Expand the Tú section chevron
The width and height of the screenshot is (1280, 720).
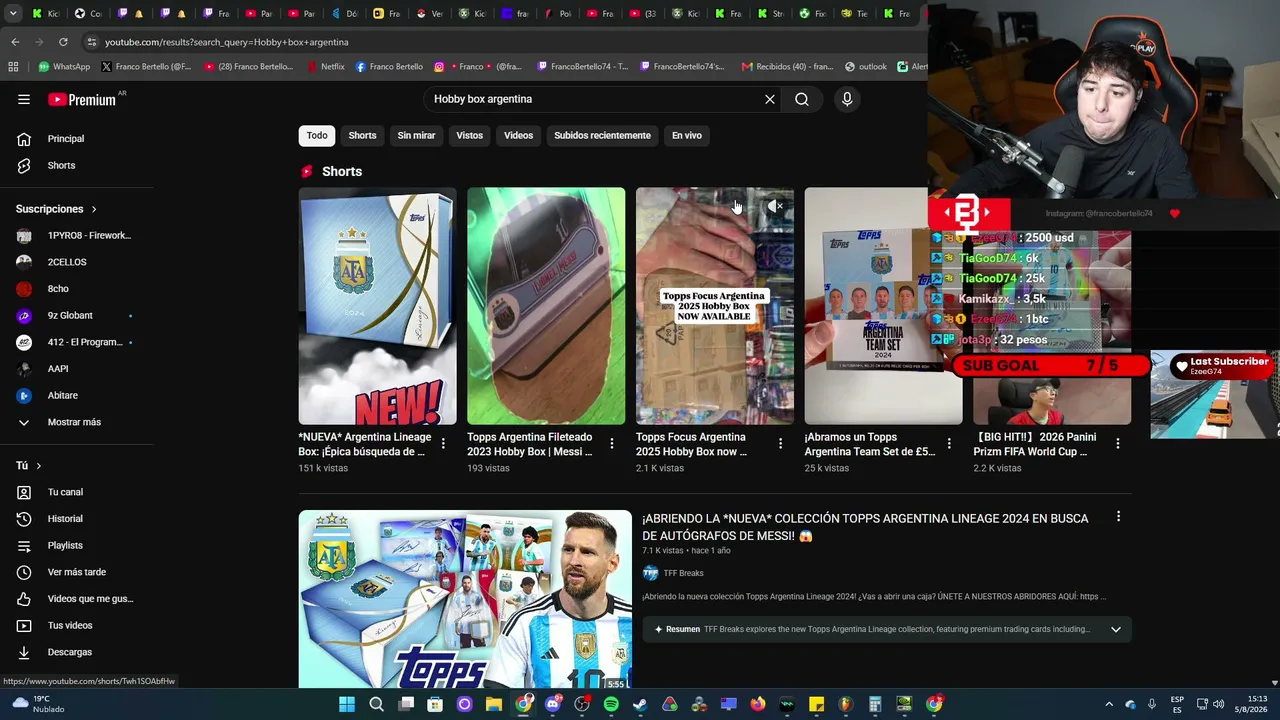click(x=39, y=466)
